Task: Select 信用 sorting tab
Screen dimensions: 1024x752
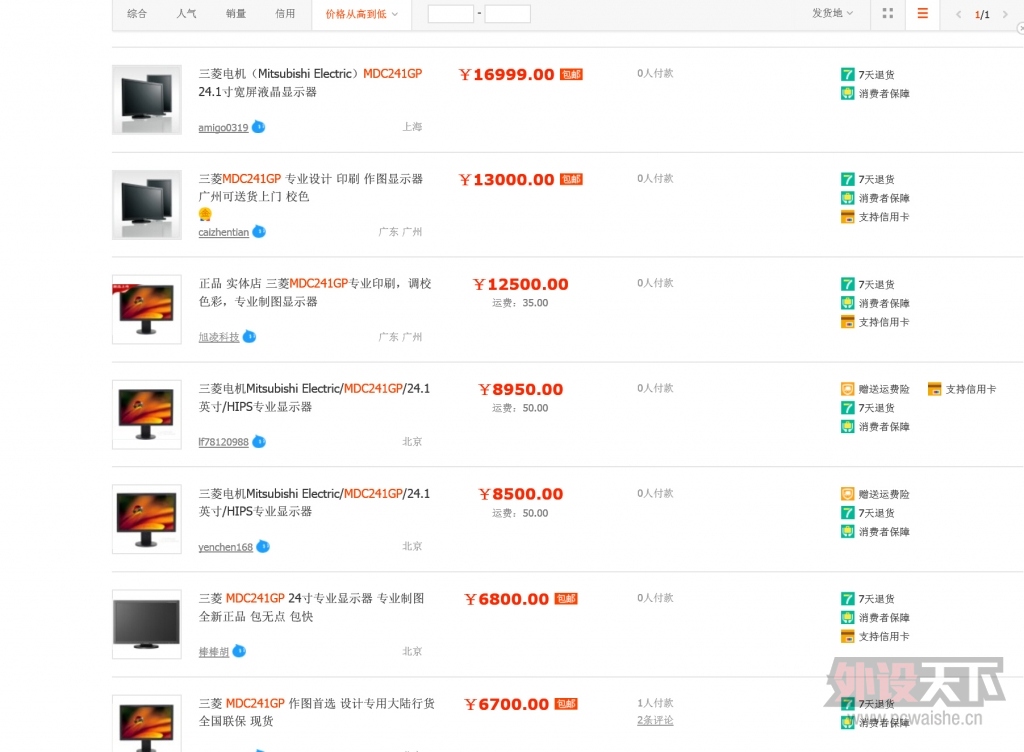Action: click(x=285, y=13)
